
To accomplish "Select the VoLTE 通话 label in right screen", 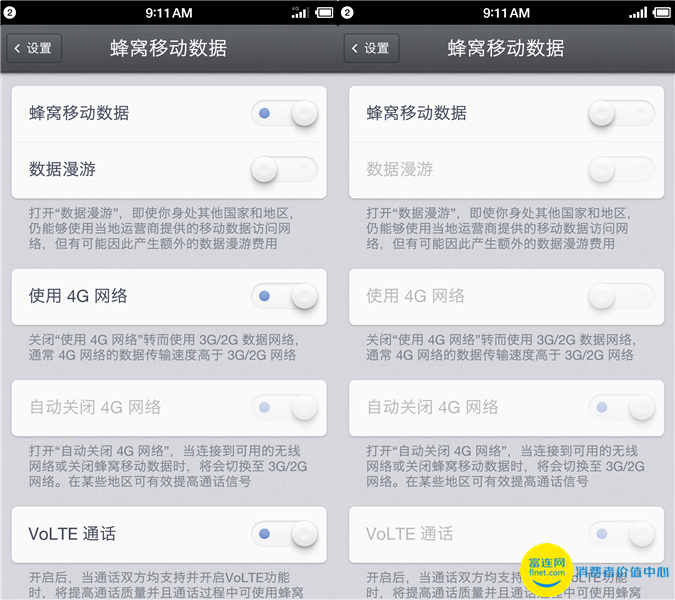I will coord(409,534).
